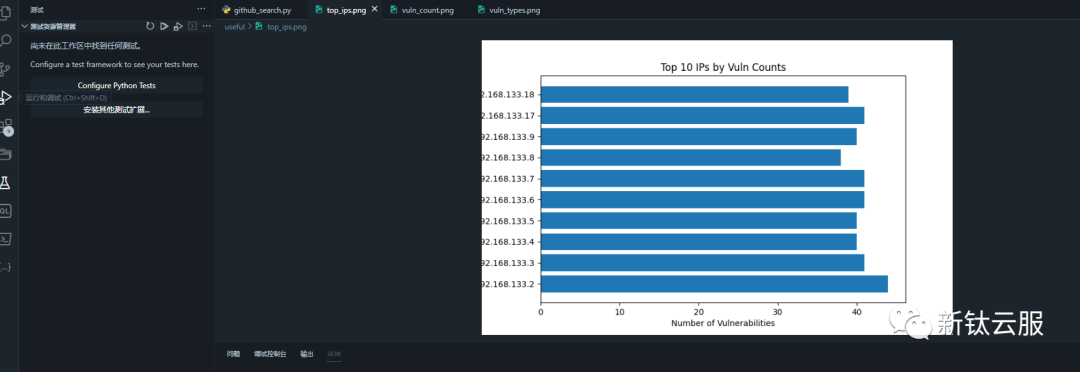Click the 安装其他测试扩展 button

116,110
